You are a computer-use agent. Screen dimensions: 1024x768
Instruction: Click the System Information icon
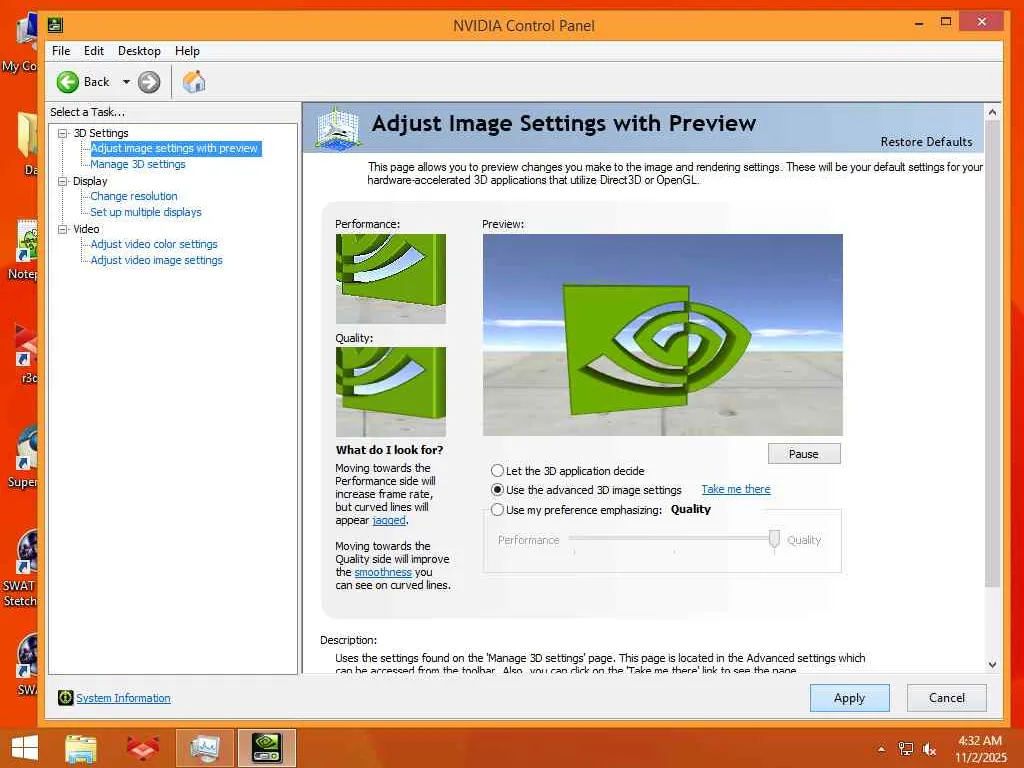pos(65,697)
